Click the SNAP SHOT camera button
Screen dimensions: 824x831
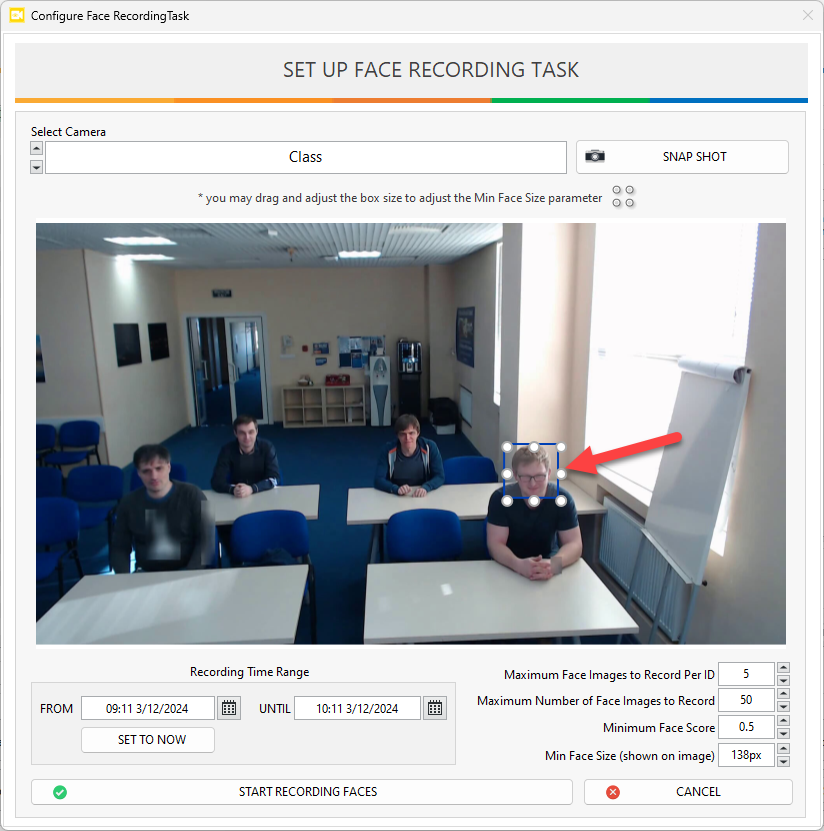682,157
